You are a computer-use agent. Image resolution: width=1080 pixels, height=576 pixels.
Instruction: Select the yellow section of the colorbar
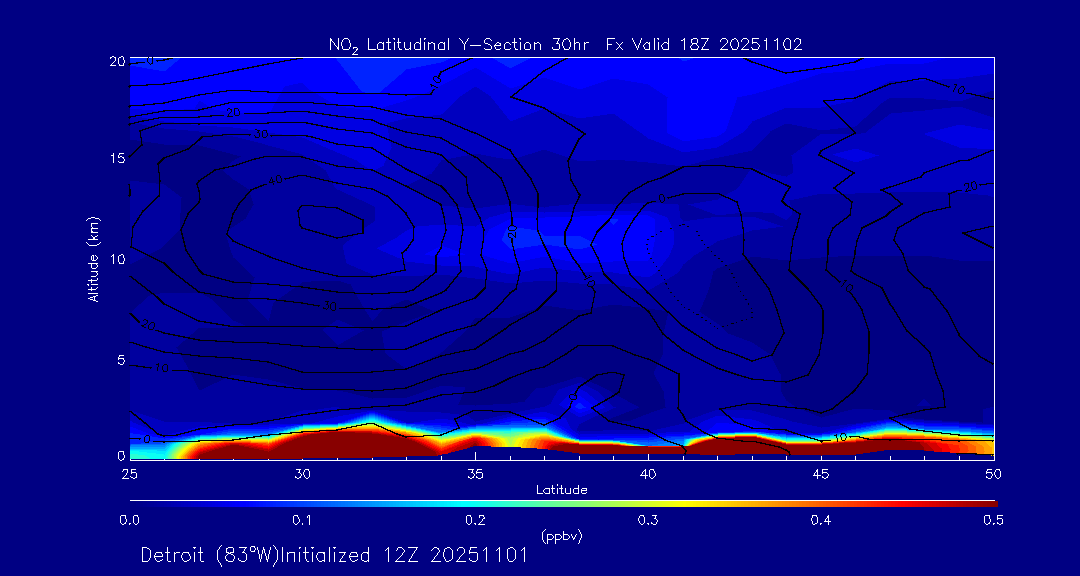[690, 501]
